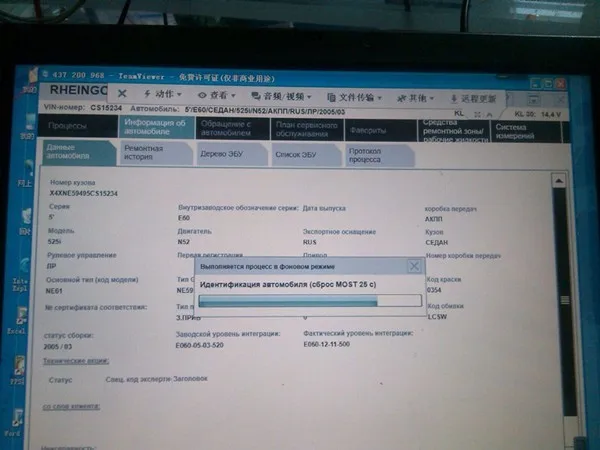Viewport: 600px width, 450px height.
Task: Click the file transfer documents icon
Action: [x=331, y=97]
